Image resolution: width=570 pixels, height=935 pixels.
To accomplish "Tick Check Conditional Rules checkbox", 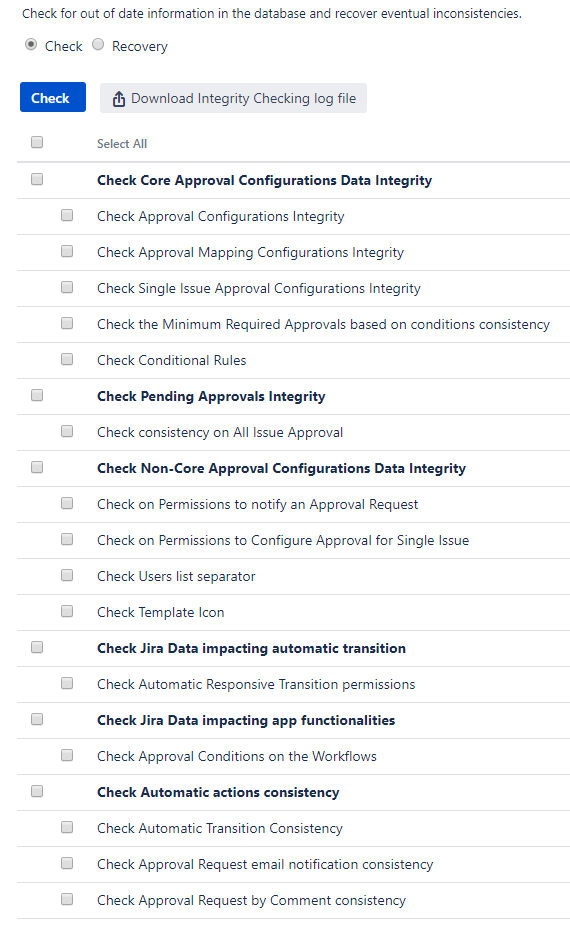I will (x=67, y=360).
